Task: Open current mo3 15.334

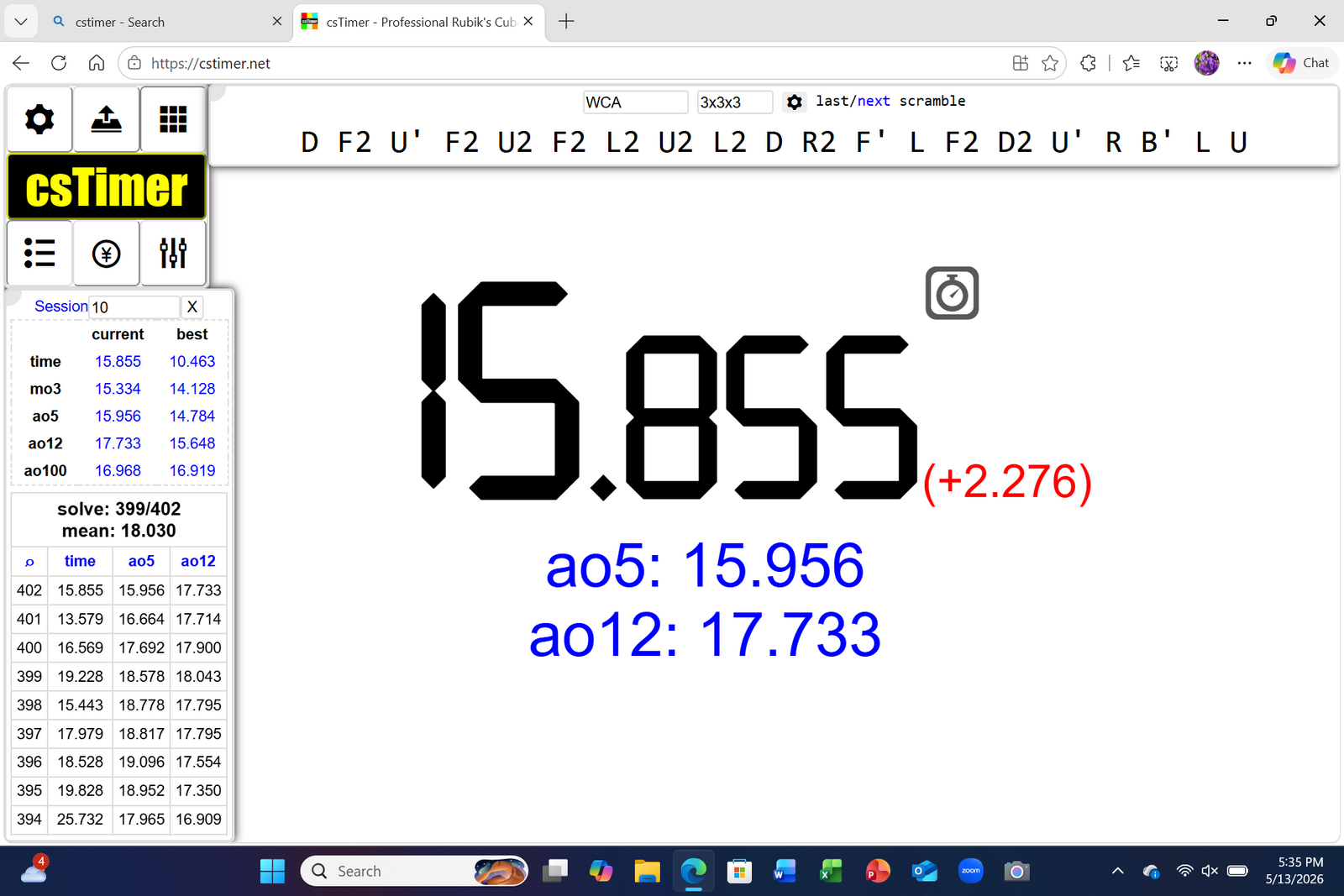Action: (118, 389)
